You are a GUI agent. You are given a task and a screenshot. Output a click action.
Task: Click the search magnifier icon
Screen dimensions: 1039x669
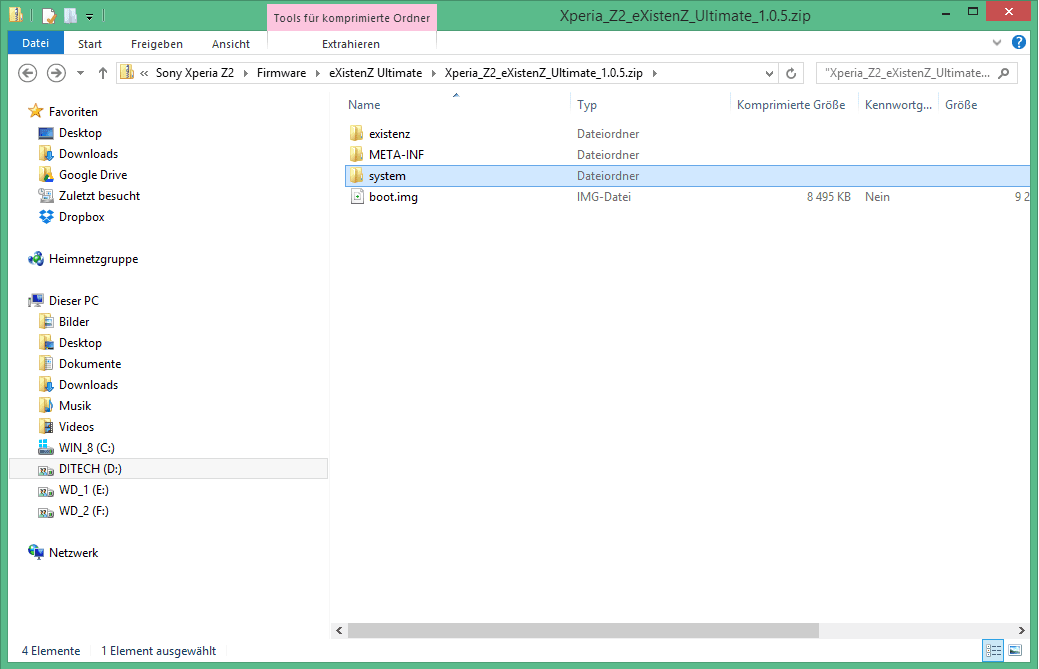tap(1005, 73)
